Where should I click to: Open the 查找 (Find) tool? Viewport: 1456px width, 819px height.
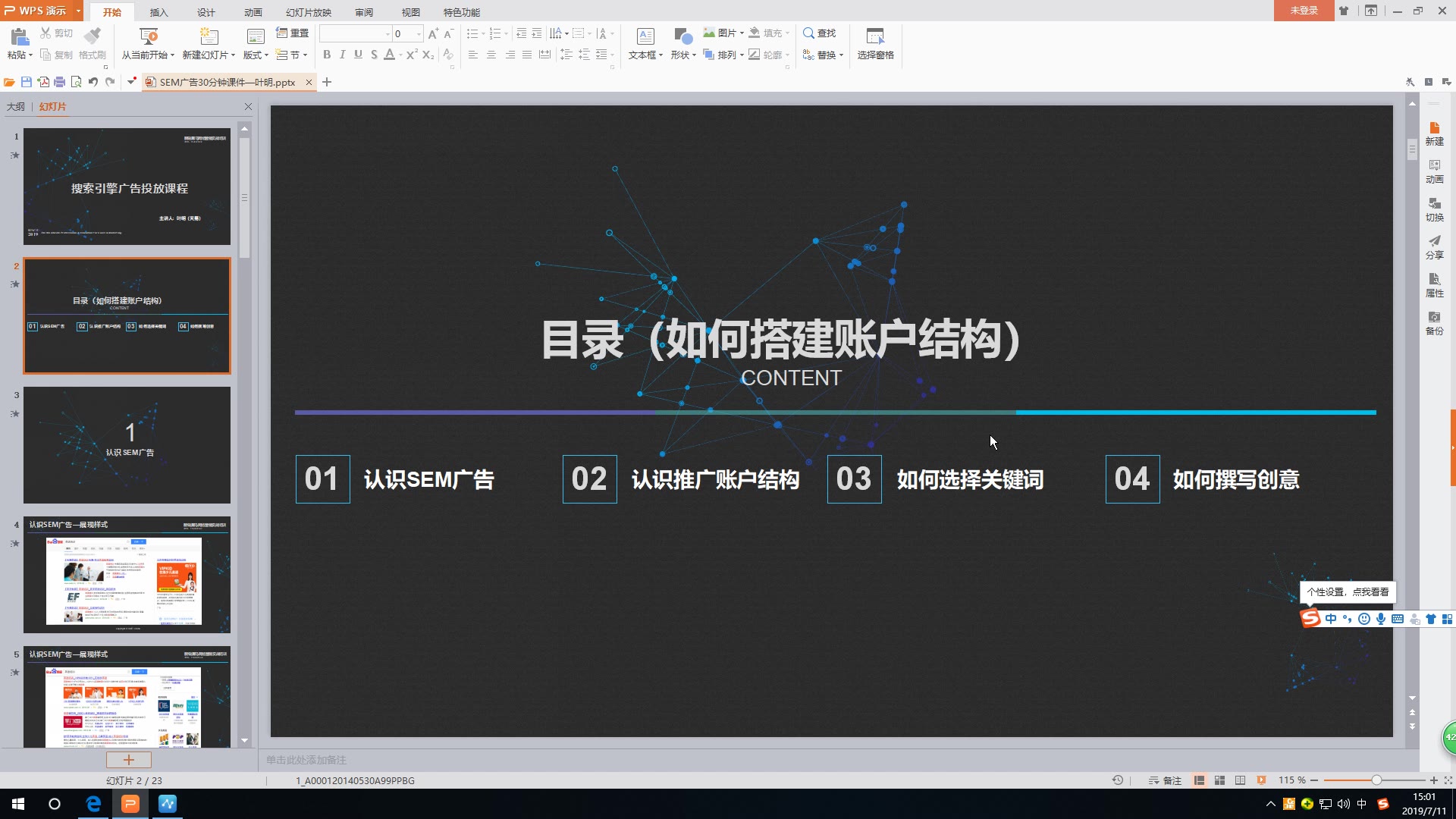pyautogui.click(x=821, y=33)
